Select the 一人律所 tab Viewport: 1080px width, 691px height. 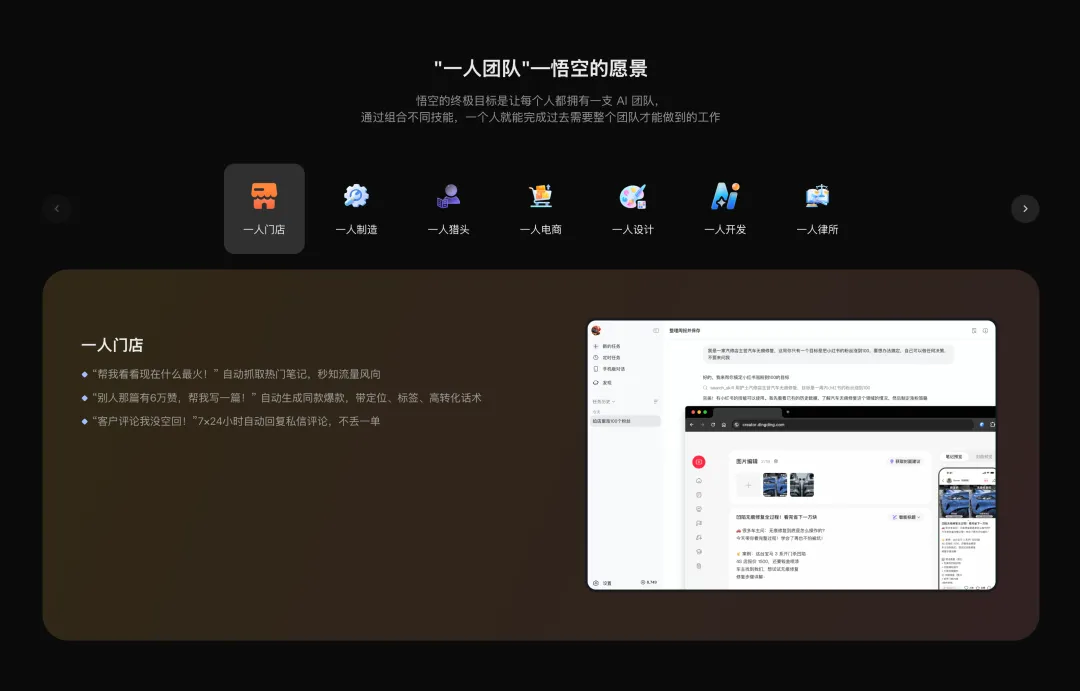[818, 209]
